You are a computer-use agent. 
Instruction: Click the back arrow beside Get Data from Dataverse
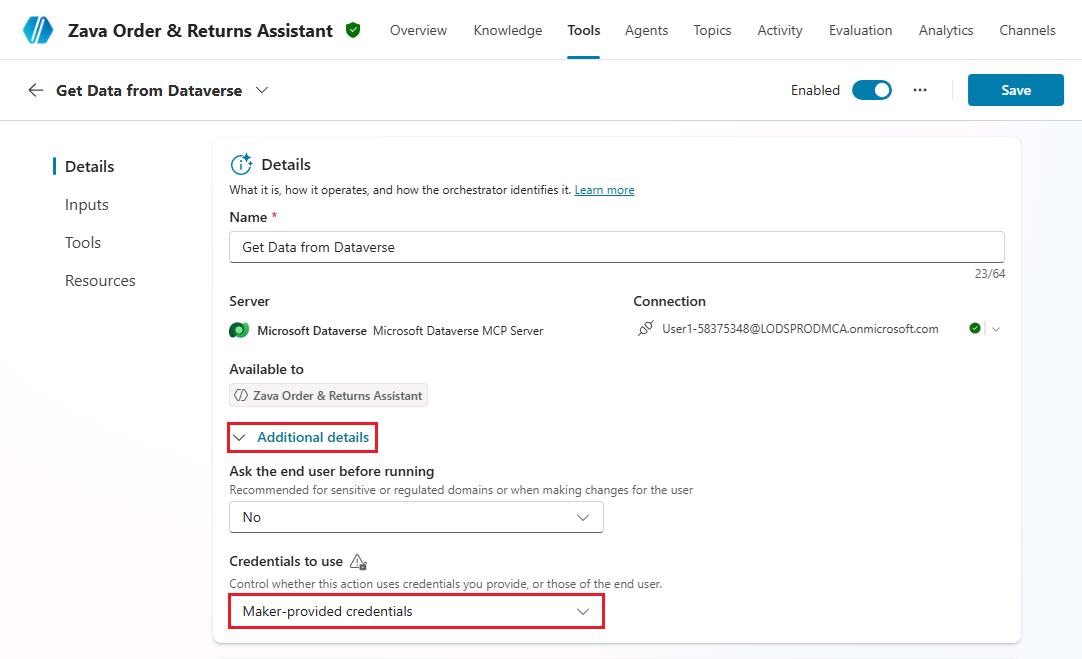(35, 90)
